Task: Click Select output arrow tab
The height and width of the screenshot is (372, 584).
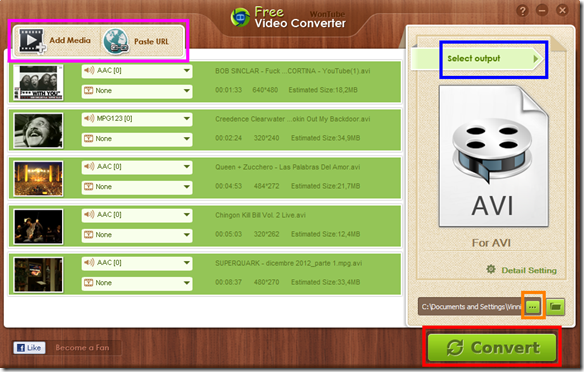Action: pyautogui.click(x=477, y=58)
